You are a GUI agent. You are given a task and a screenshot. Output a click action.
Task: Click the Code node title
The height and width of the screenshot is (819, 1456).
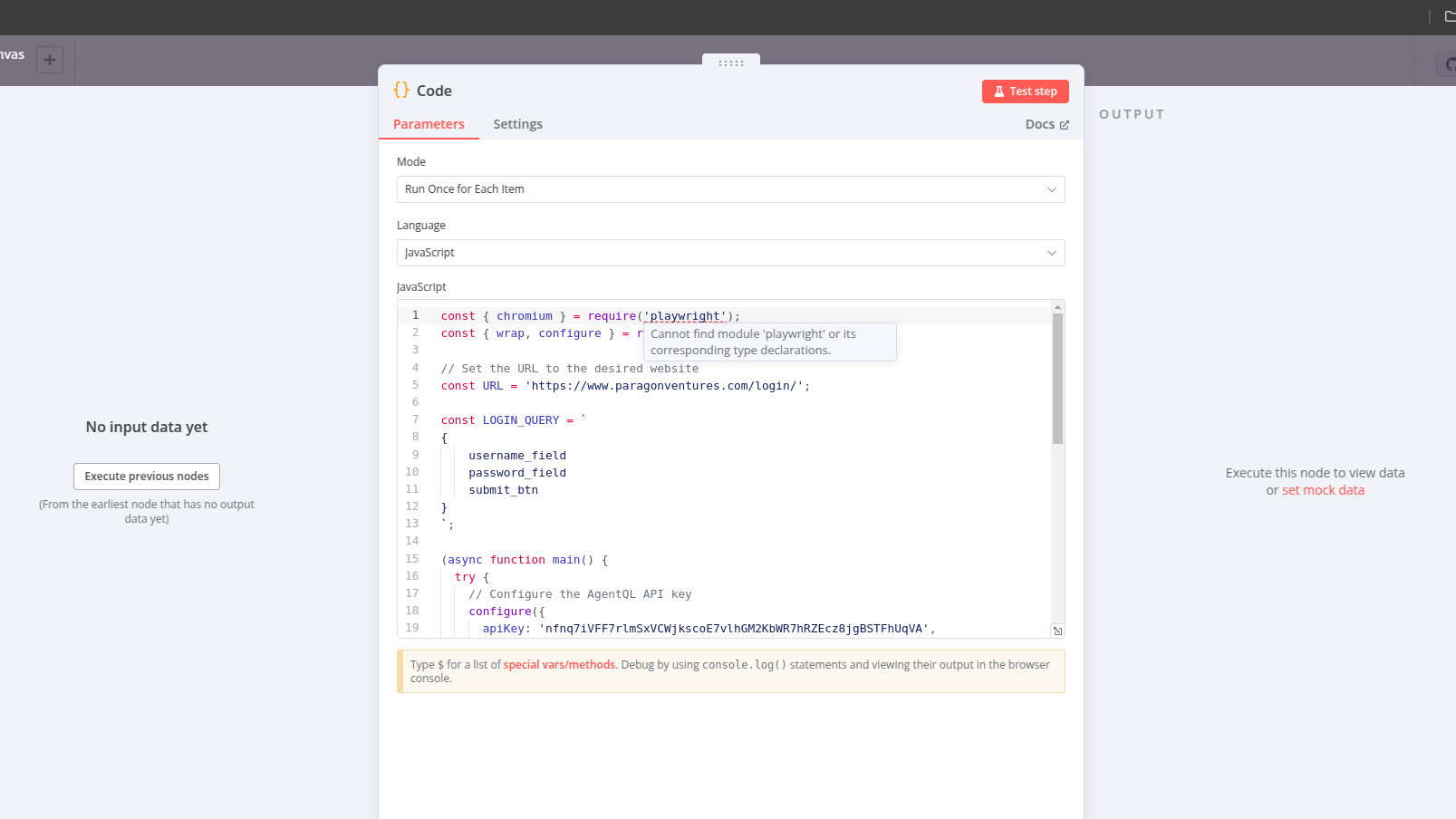click(x=434, y=91)
